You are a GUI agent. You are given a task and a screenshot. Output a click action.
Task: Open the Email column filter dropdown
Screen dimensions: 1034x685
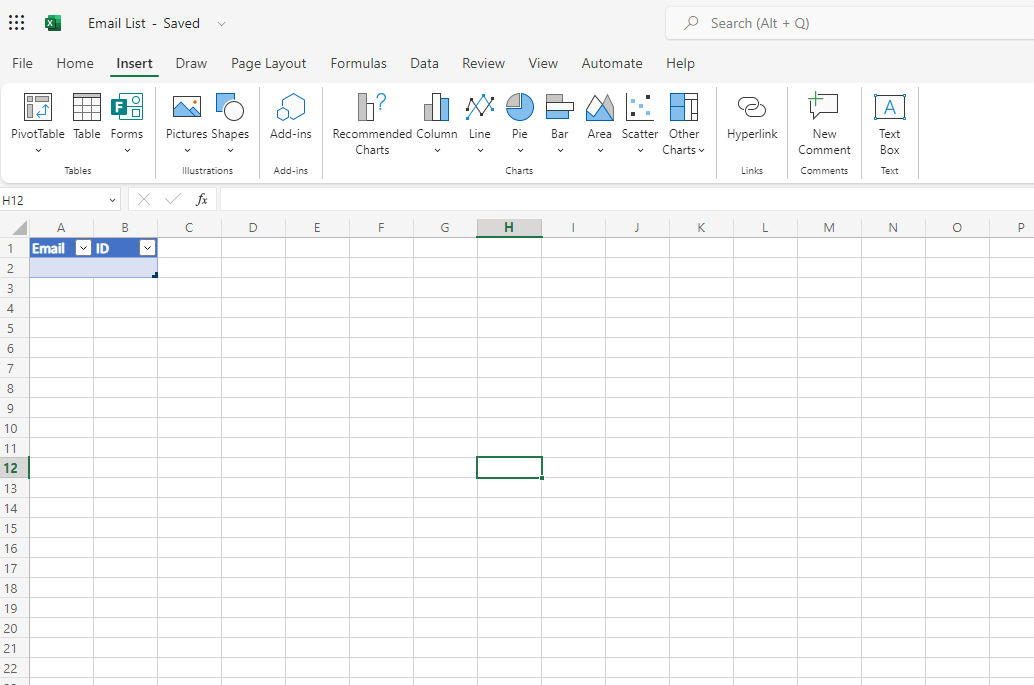point(82,247)
